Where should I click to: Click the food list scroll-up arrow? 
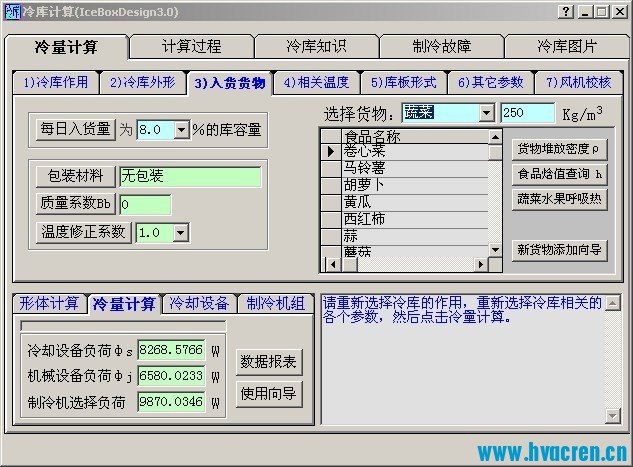pos(495,137)
